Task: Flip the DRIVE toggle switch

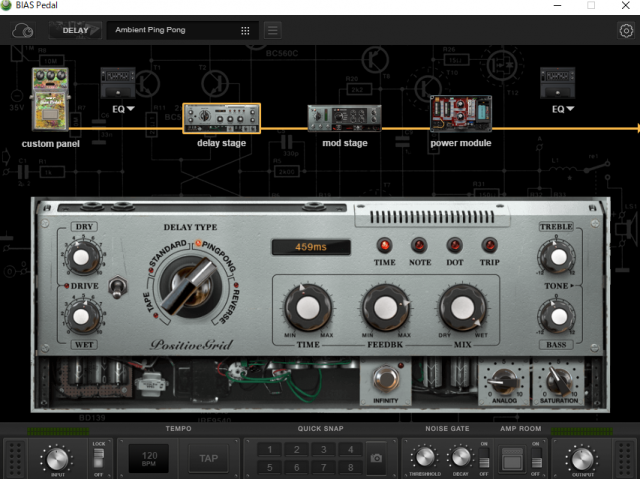Action: coord(118,286)
